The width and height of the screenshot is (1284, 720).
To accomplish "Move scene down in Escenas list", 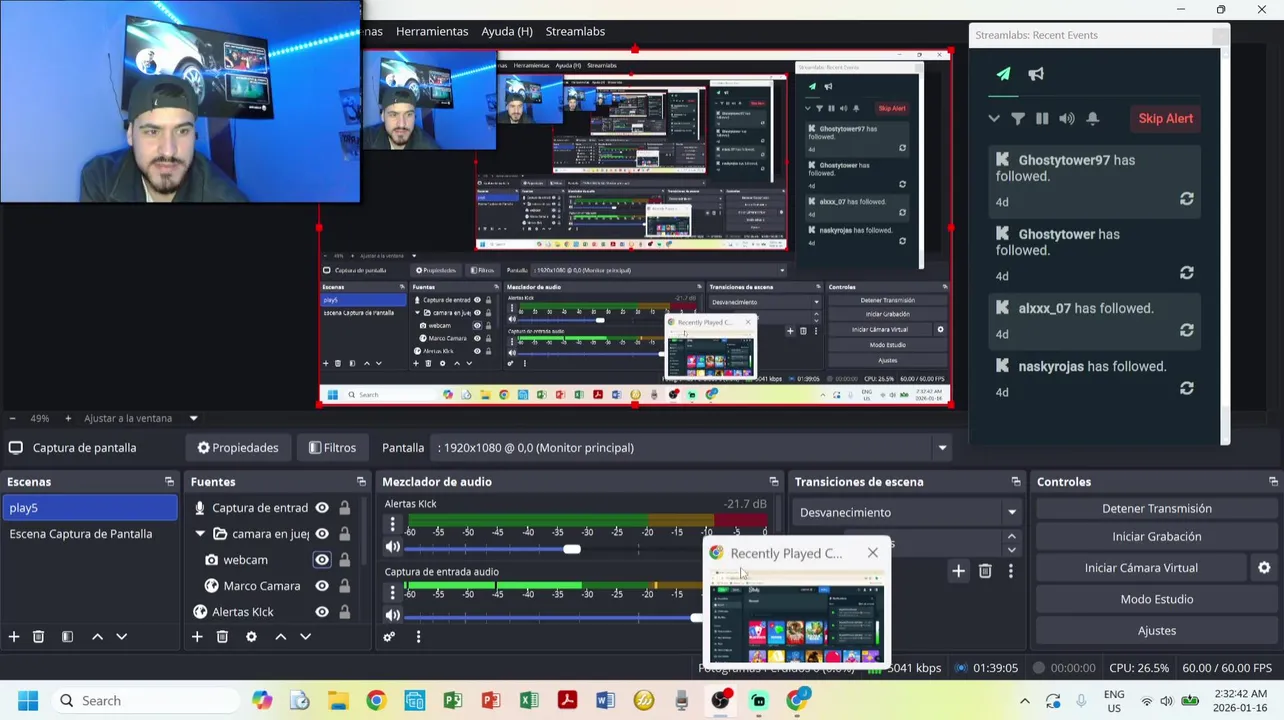I will pos(121,636).
